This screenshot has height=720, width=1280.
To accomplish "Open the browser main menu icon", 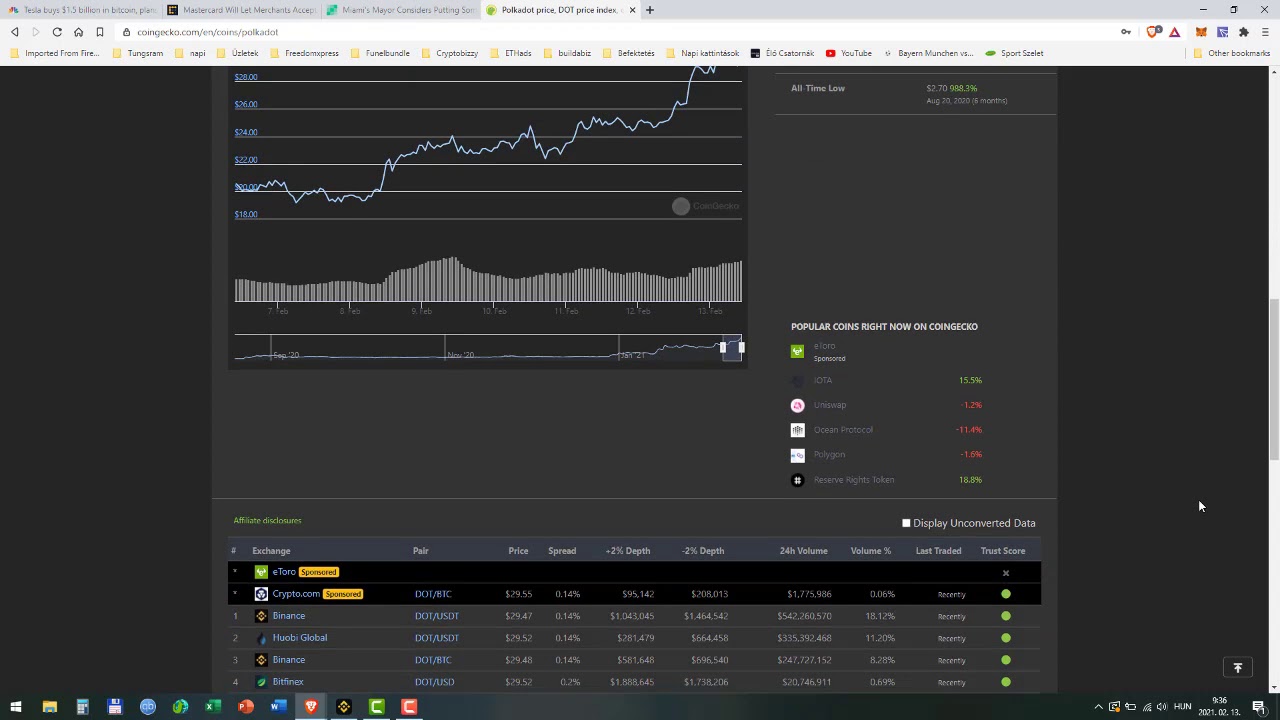I will click(x=1265, y=32).
